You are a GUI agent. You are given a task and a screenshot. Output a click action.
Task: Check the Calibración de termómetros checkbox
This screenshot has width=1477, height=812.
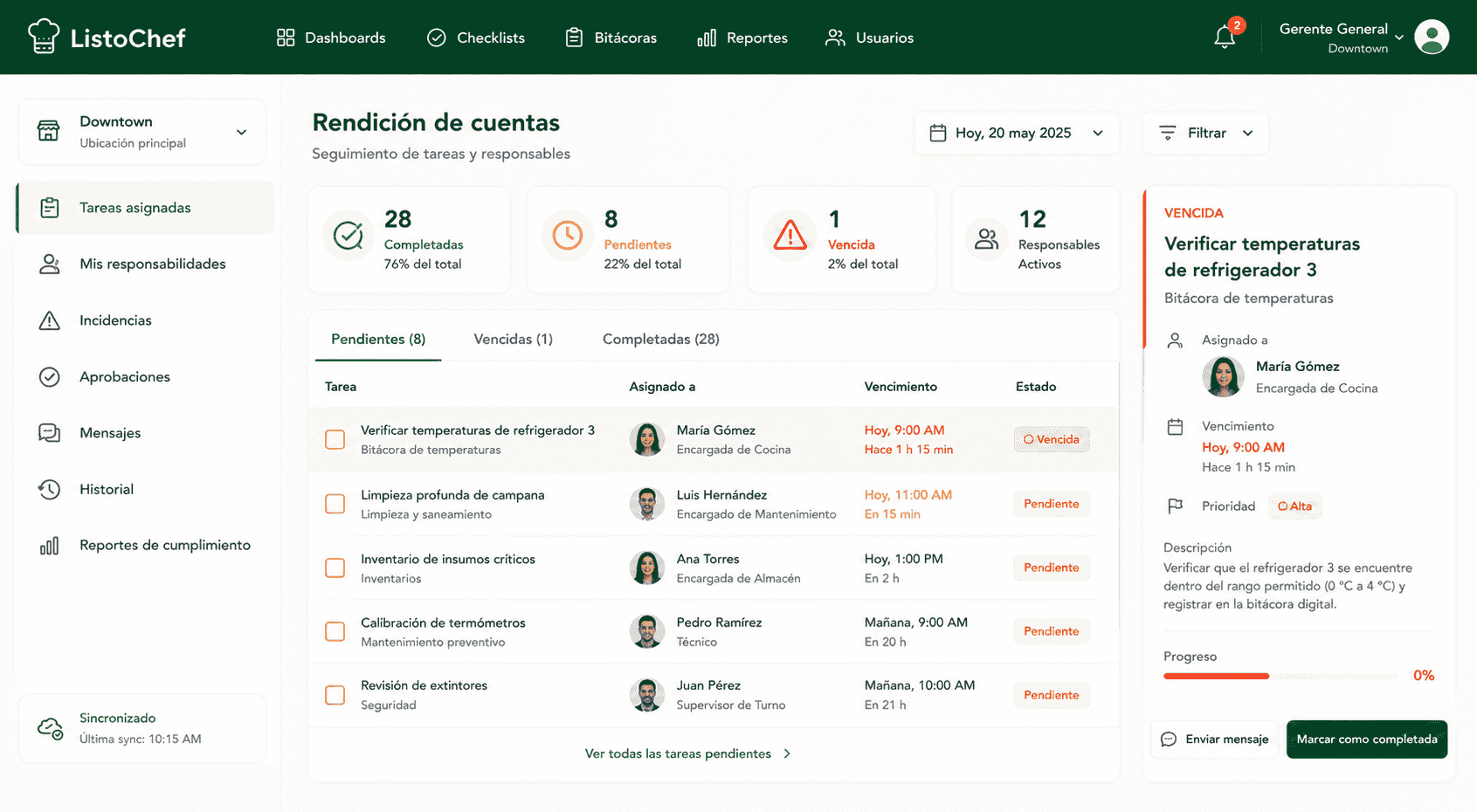335,631
